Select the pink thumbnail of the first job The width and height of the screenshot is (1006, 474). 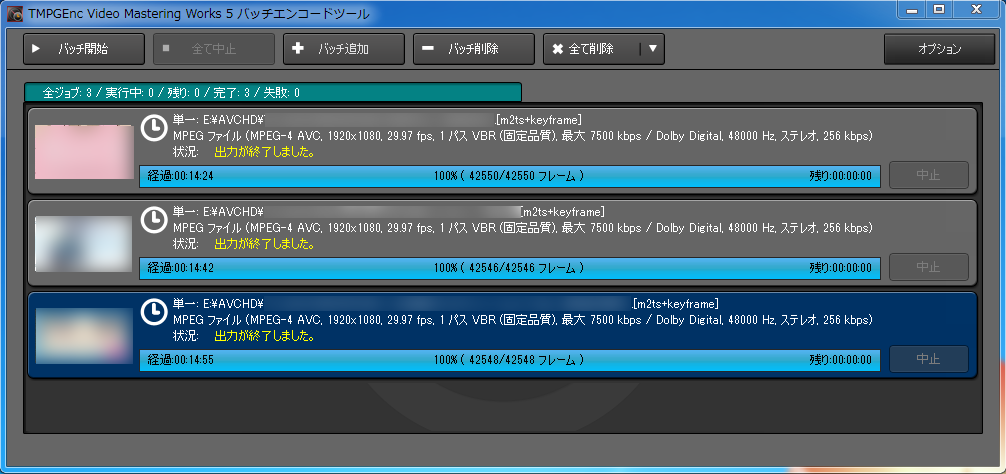pyautogui.click(x=84, y=152)
